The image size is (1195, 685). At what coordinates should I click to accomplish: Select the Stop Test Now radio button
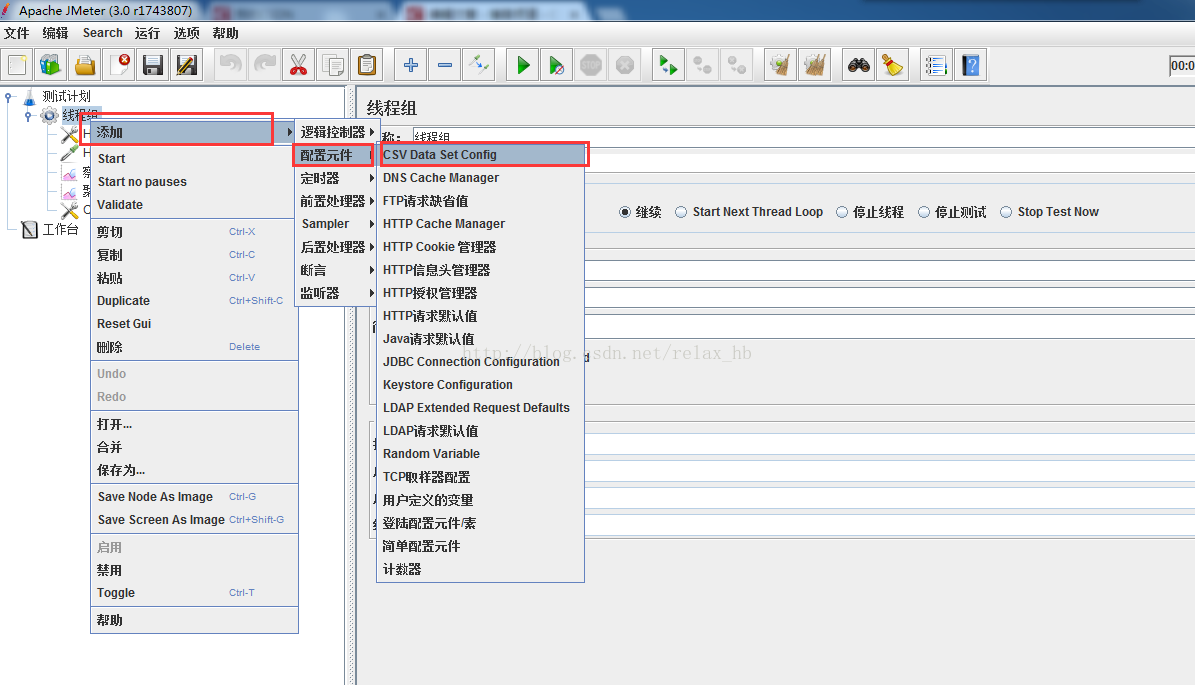tap(1006, 212)
